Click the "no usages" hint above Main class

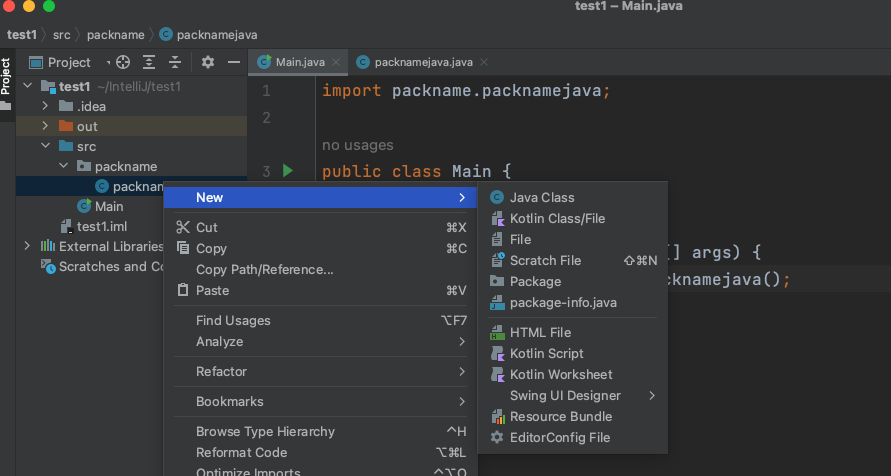[357, 145]
